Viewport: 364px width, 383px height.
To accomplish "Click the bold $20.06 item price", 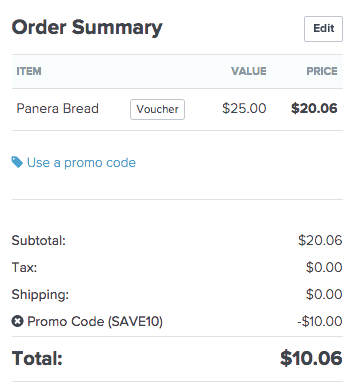I will click(314, 109).
